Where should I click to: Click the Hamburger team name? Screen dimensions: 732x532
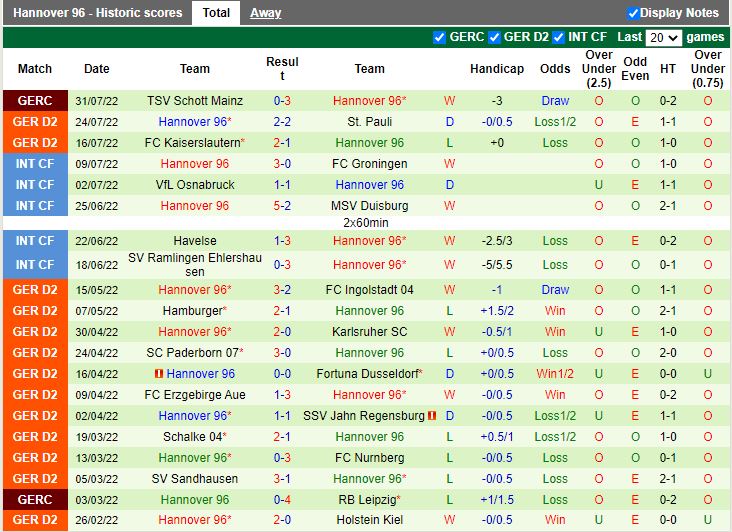pyautogui.click(x=192, y=311)
